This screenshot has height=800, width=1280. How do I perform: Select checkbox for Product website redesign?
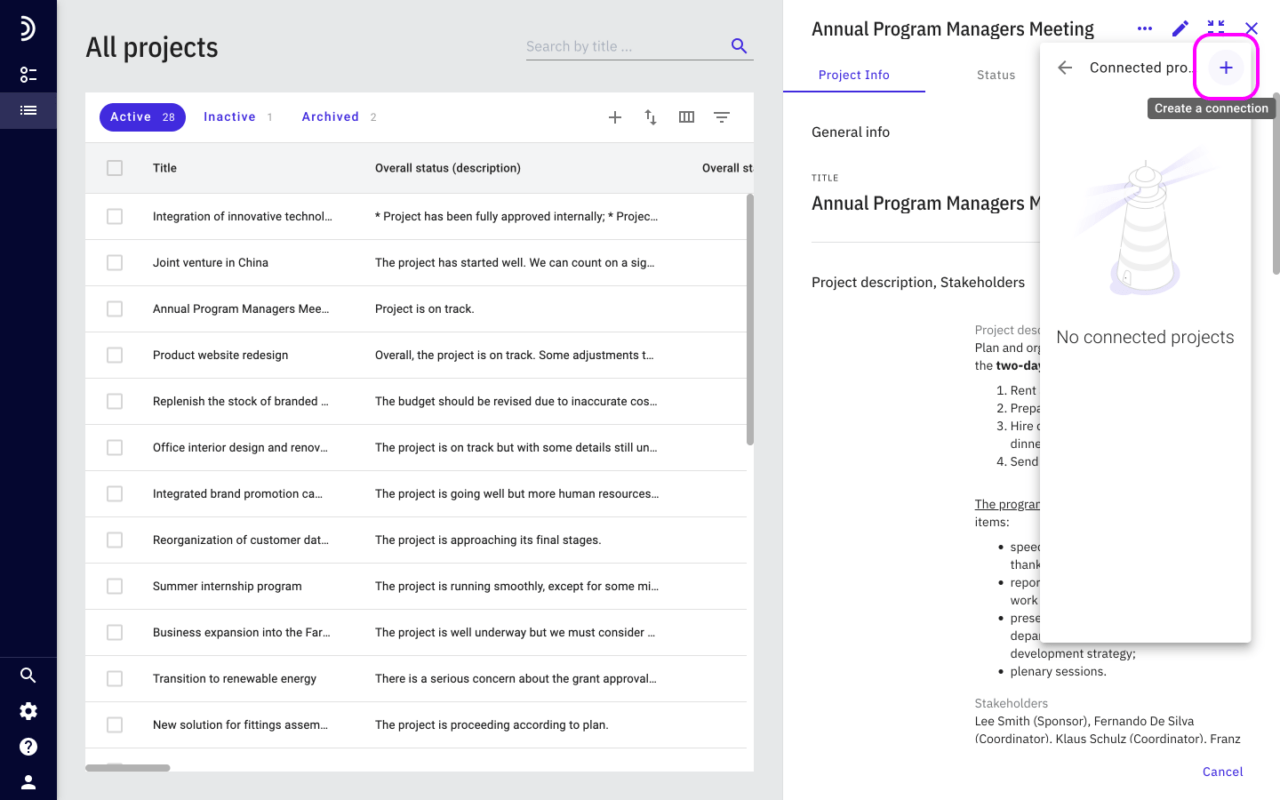coord(114,355)
